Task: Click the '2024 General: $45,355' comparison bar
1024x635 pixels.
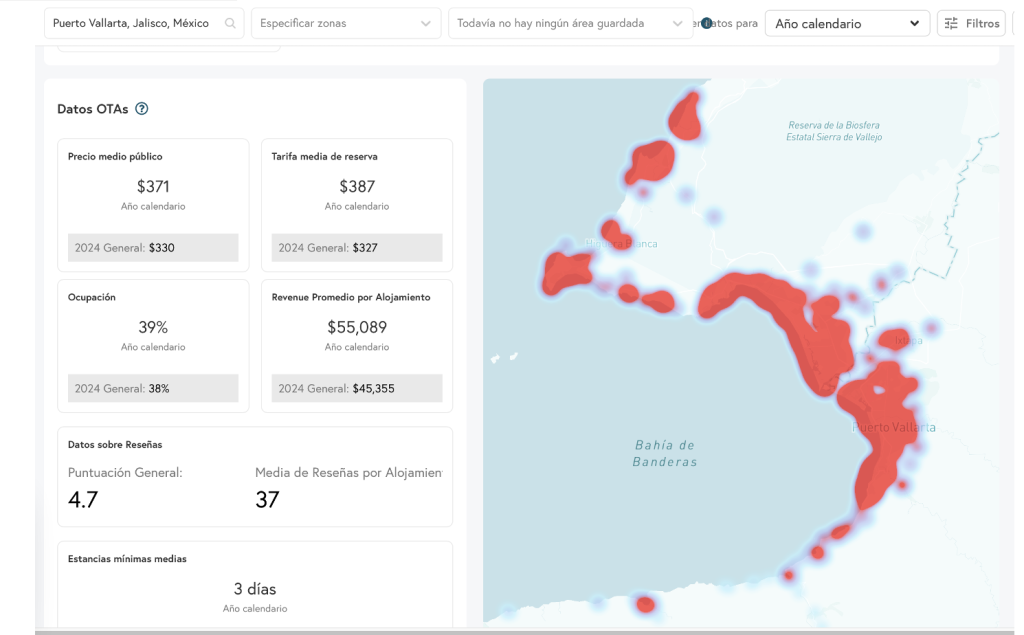Action: point(357,388)
